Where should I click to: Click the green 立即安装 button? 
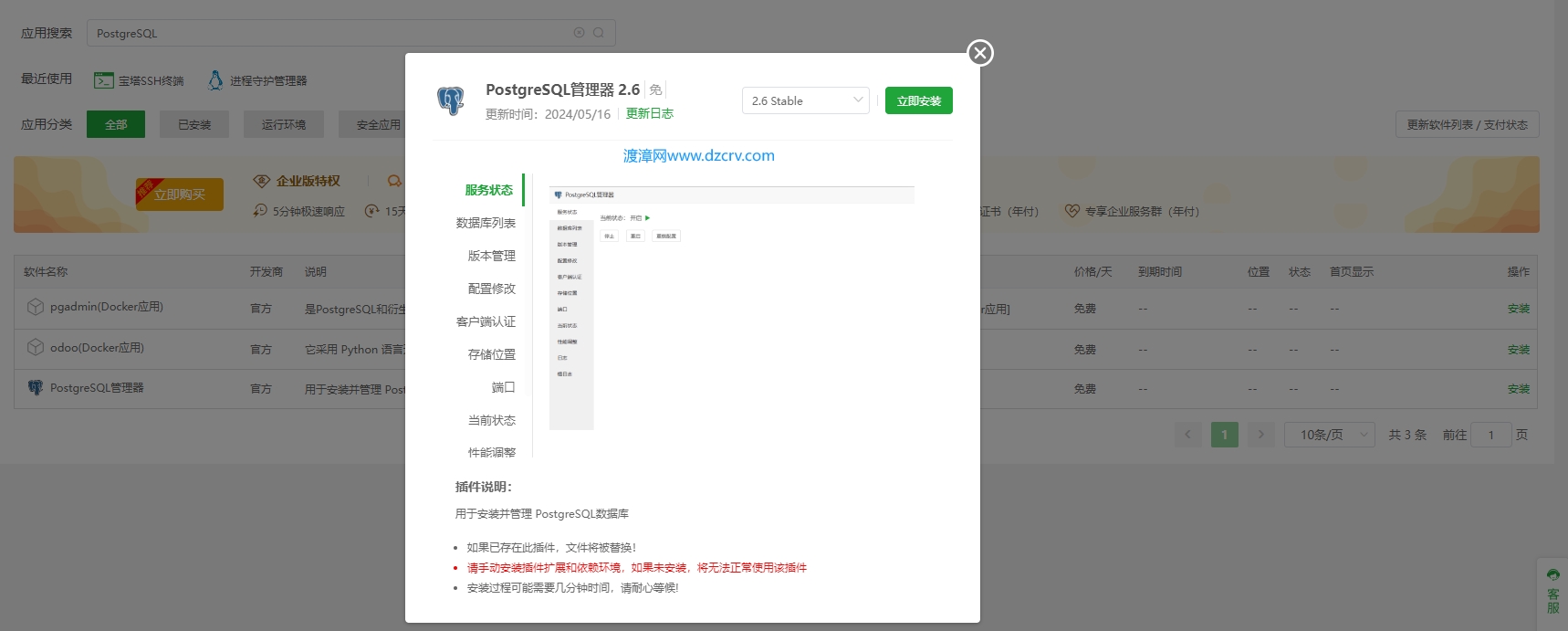pyautogui.click(x=918, y=100)
